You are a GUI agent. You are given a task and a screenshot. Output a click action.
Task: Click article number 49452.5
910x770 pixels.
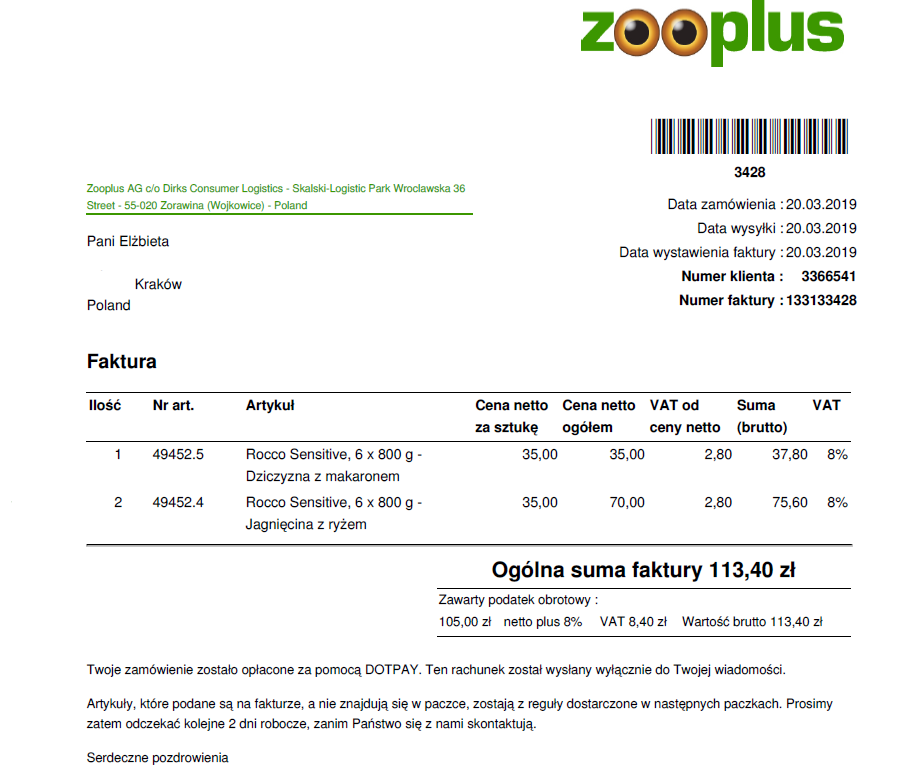[x=178, y=454]
